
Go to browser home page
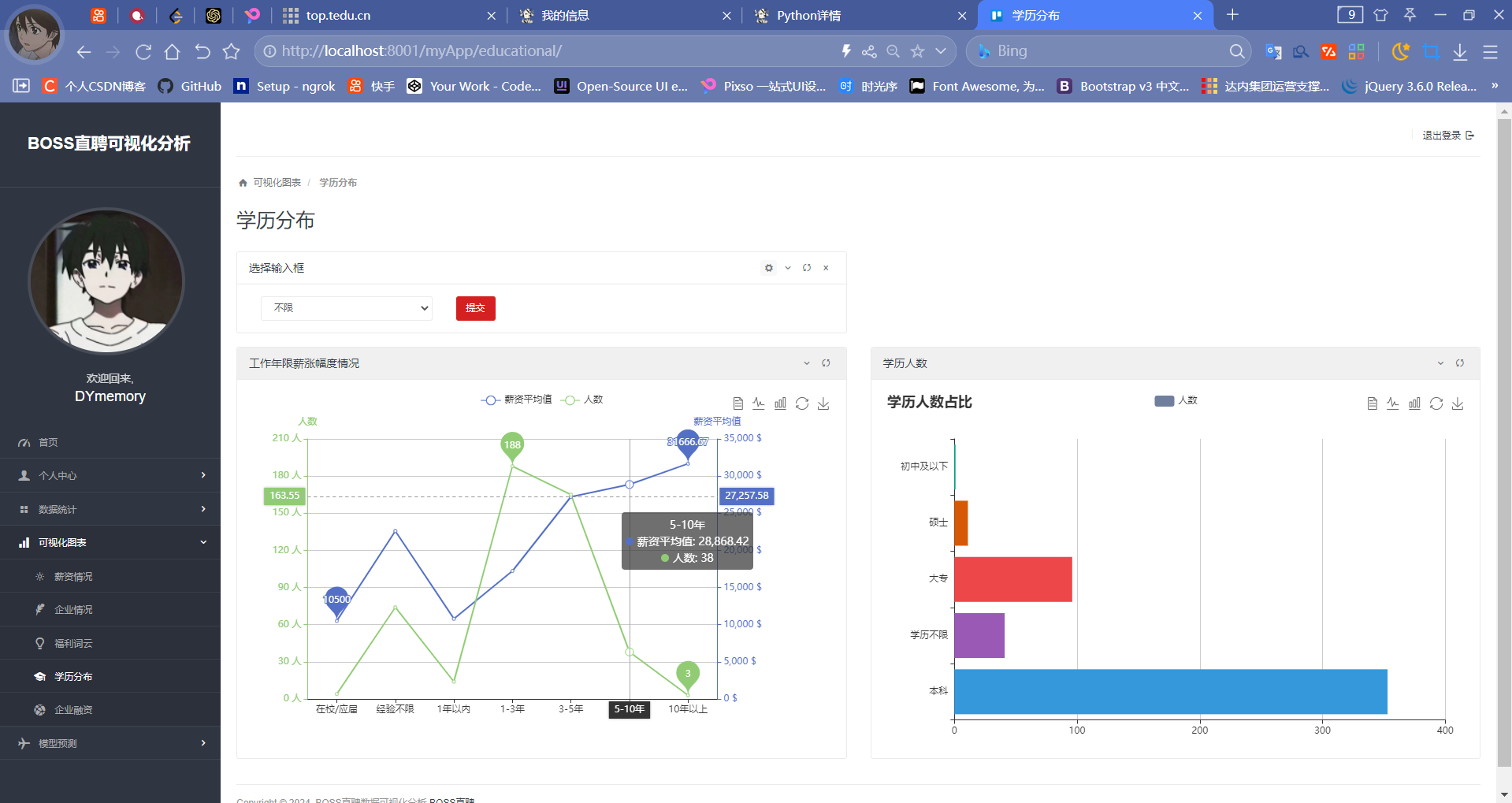pos(173,52)
